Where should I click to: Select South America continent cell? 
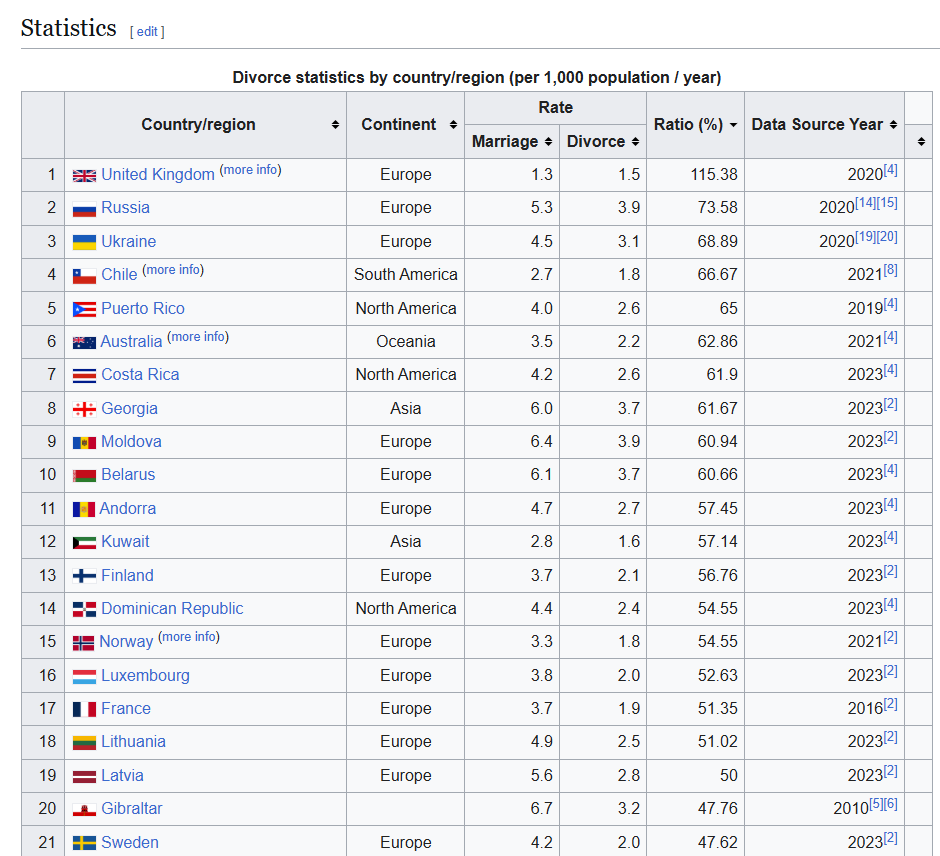point(405,275)
